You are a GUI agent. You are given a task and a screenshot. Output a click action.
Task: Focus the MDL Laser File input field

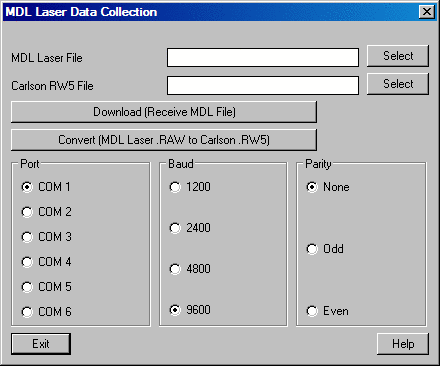263,58
